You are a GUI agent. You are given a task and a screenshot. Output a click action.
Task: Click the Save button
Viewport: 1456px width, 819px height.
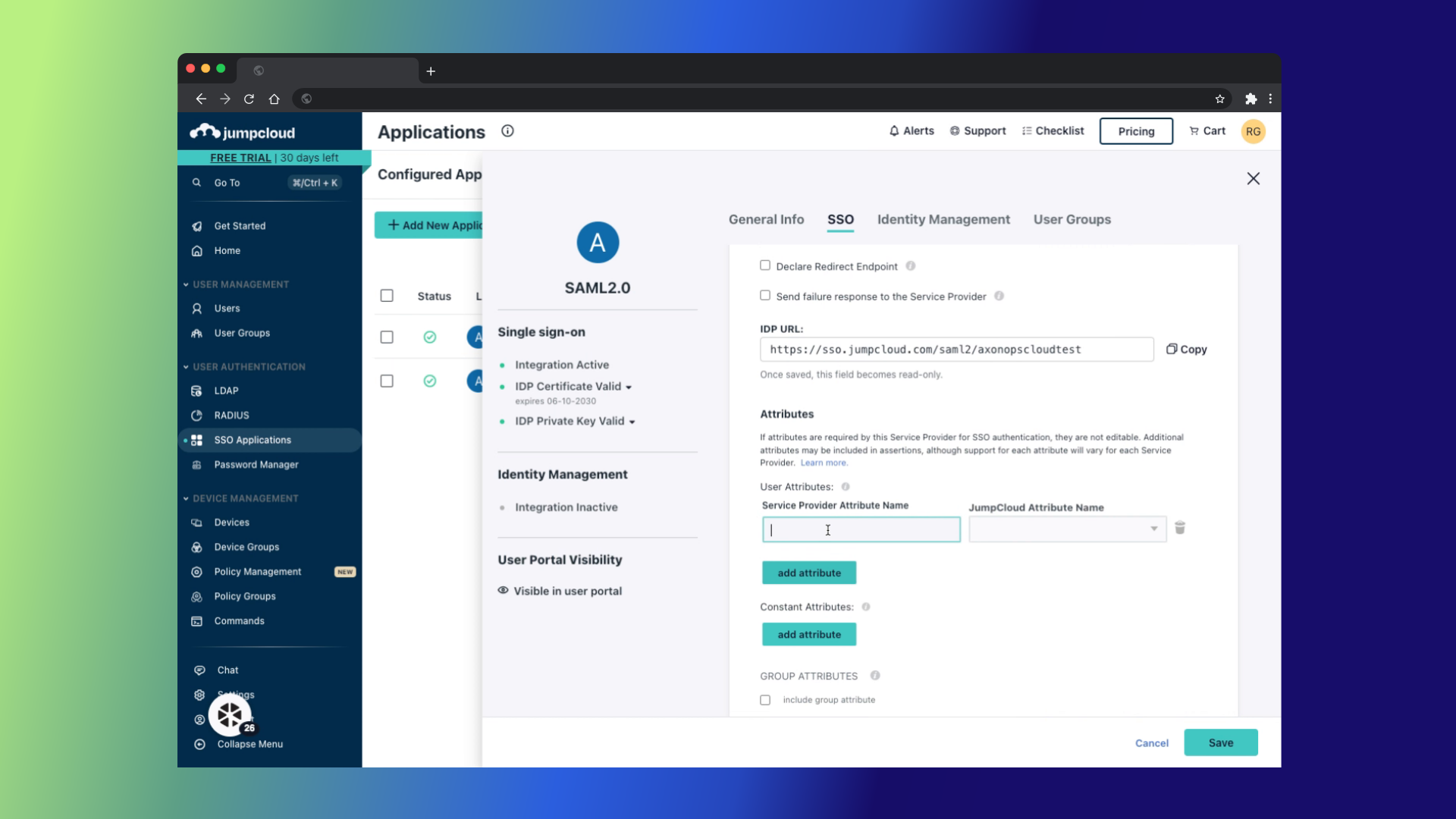pyautogui.click(x=1220, y=743)
